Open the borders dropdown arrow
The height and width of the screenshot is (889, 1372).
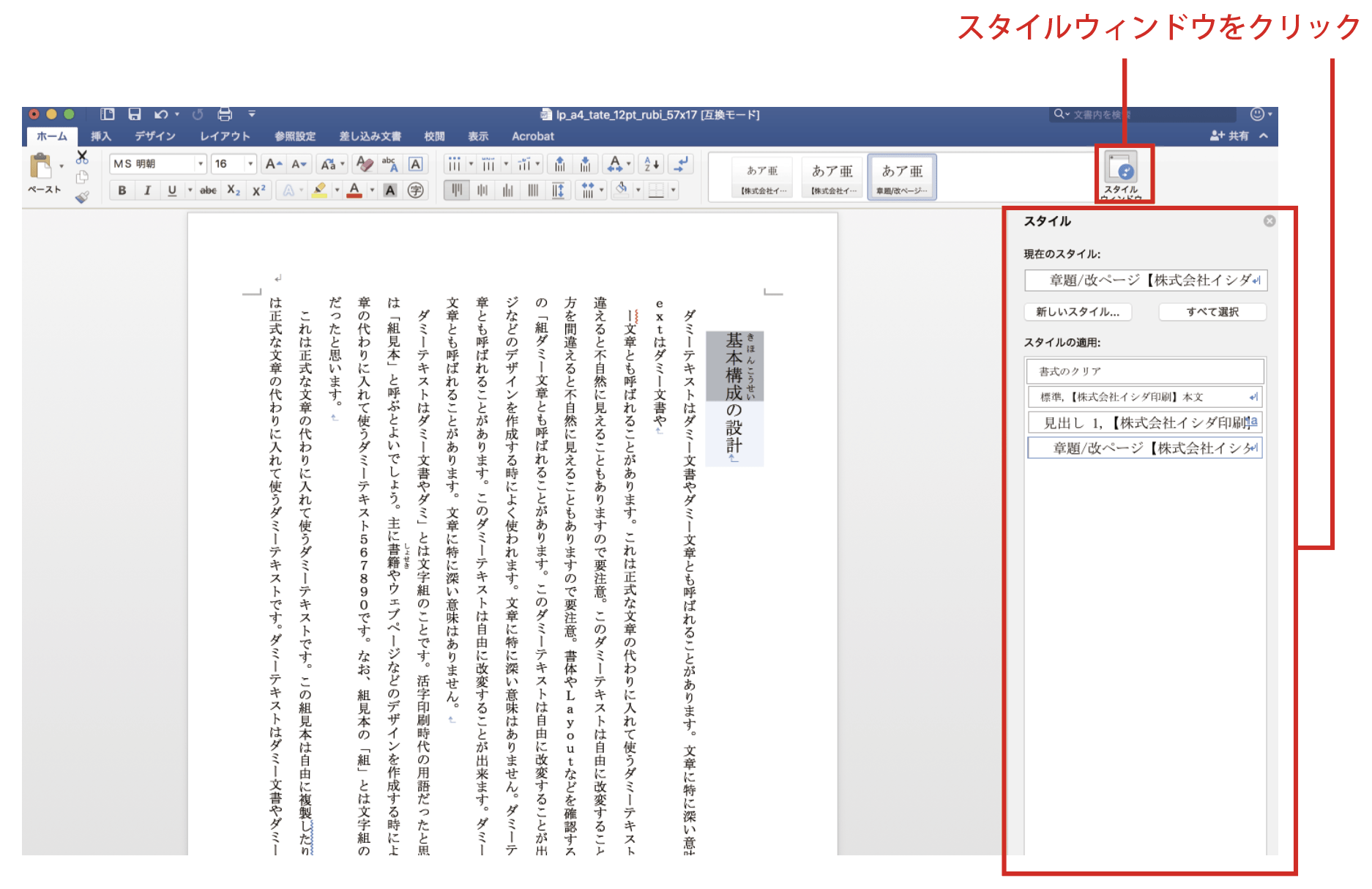point(673,190)
